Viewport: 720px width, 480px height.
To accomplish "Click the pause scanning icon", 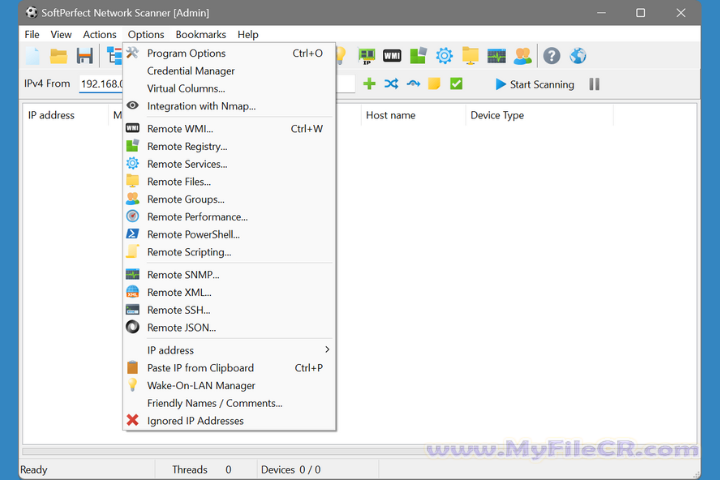I will 594,84.
